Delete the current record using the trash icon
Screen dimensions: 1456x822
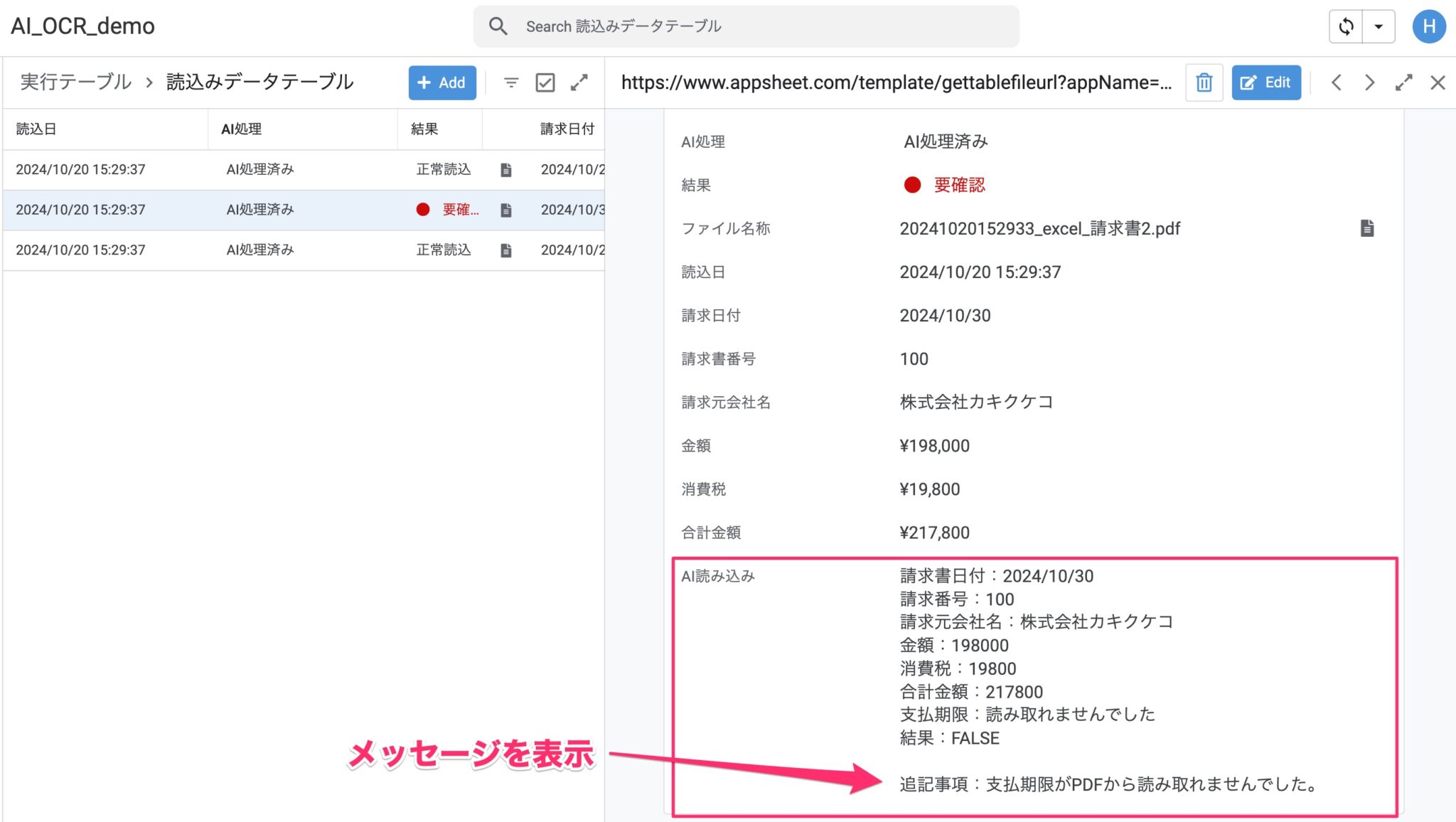pyautogui.click(x=1204, y=82)
